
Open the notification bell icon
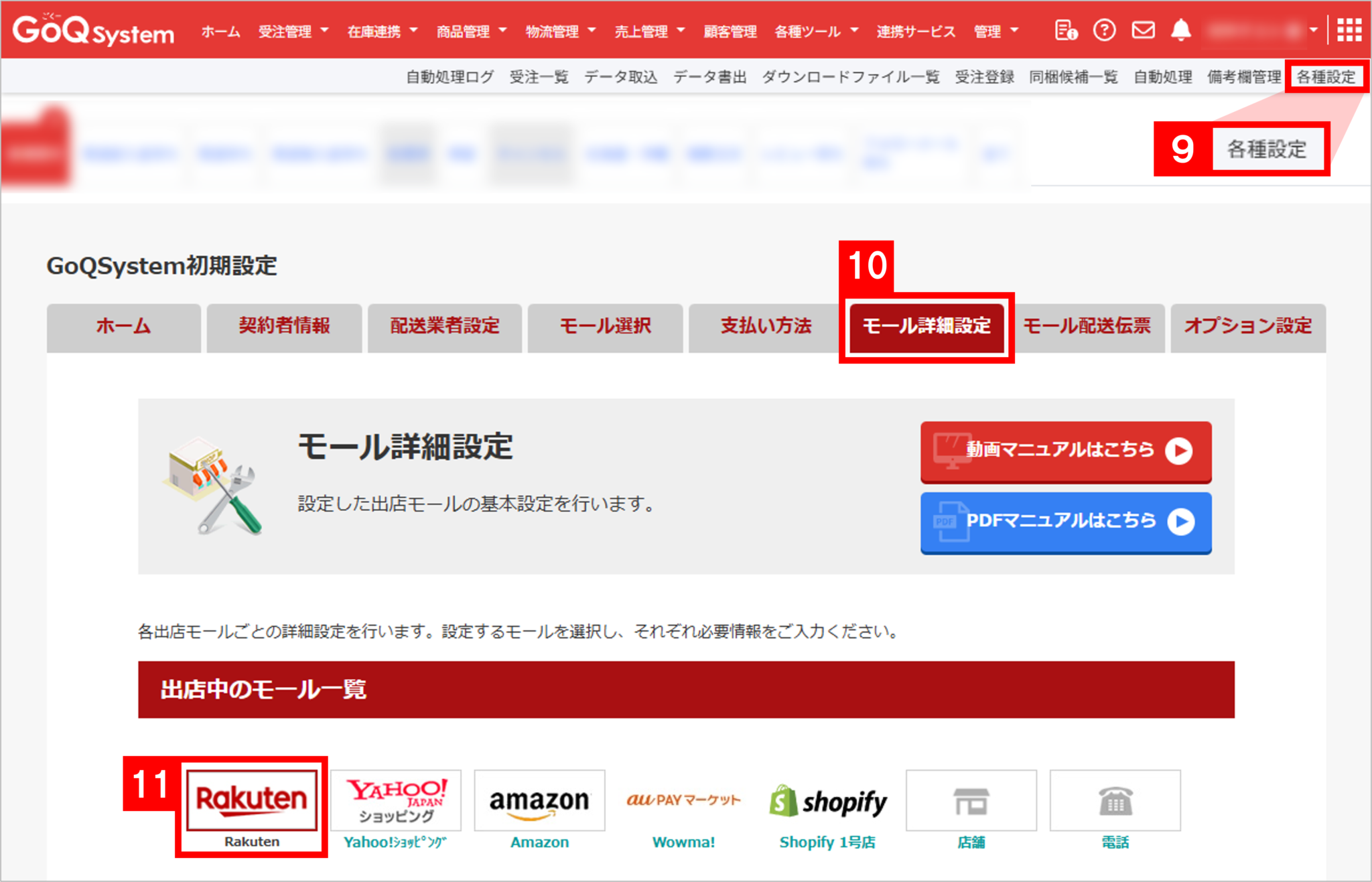pyautogui.click(x=1181, y=30)
